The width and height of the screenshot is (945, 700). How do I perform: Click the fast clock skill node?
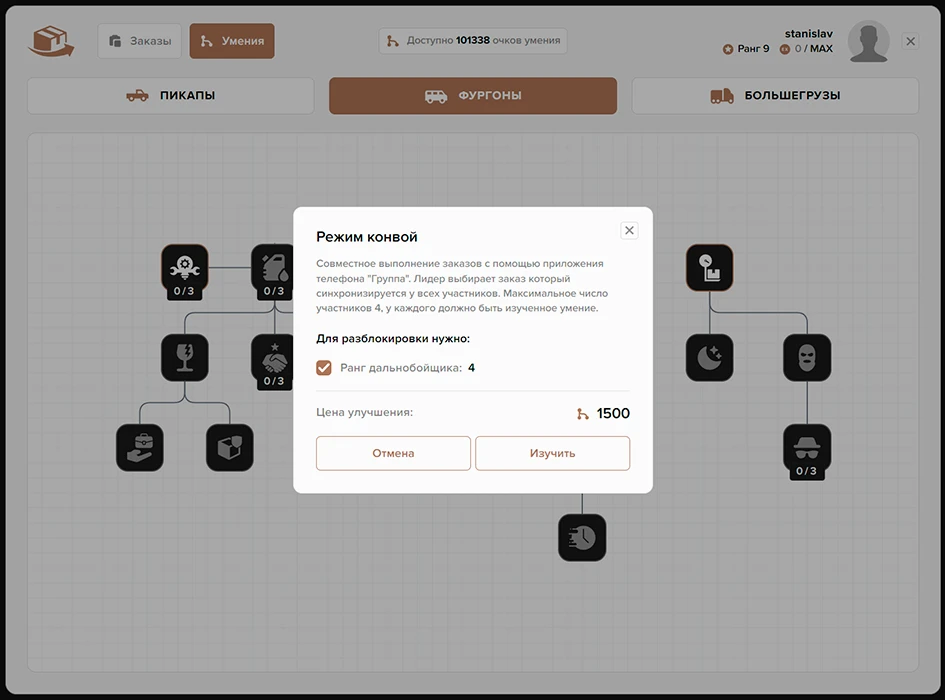tap(582, 537)
